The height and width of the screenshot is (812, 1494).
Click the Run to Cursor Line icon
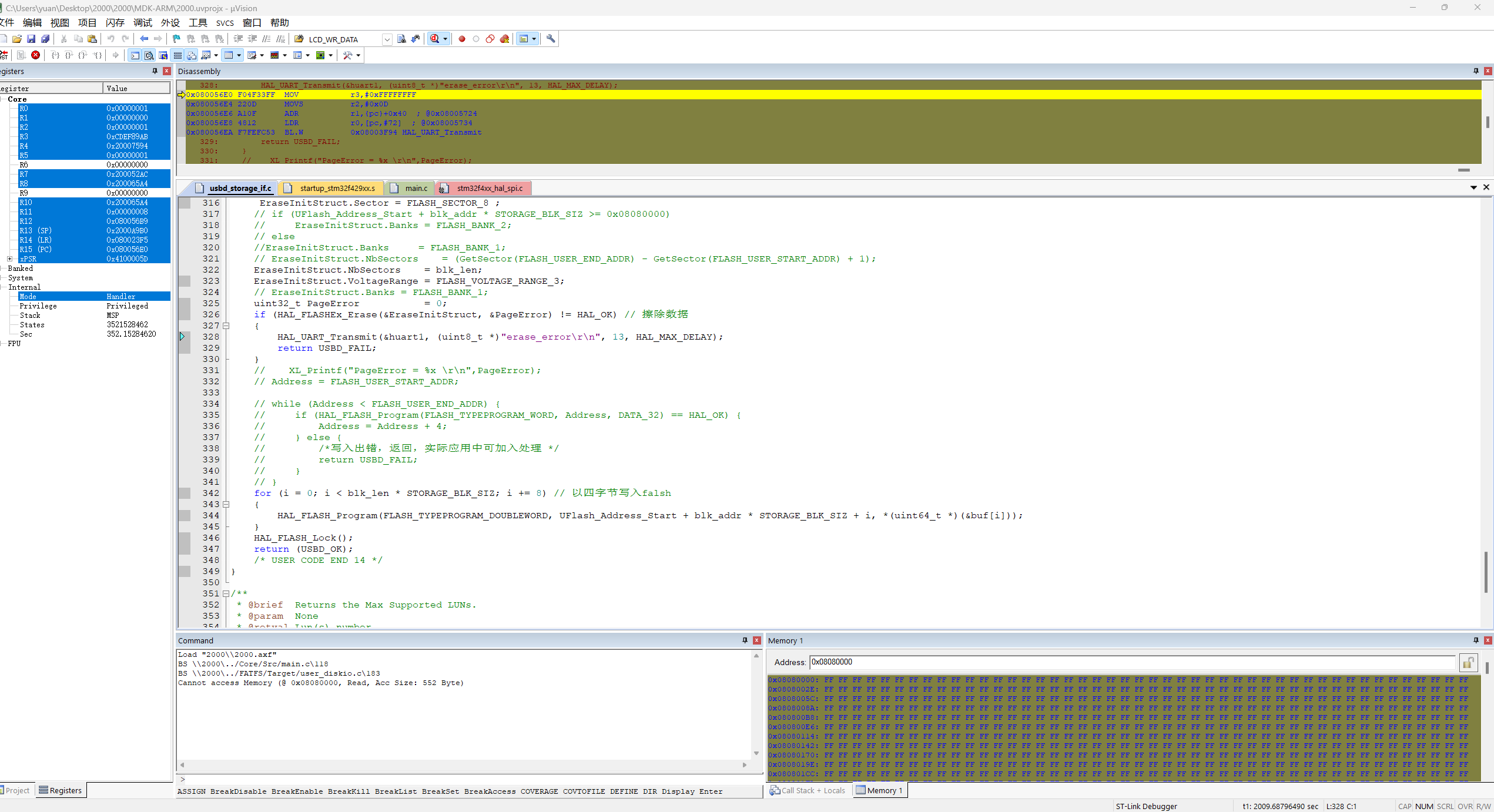point(98,55)
